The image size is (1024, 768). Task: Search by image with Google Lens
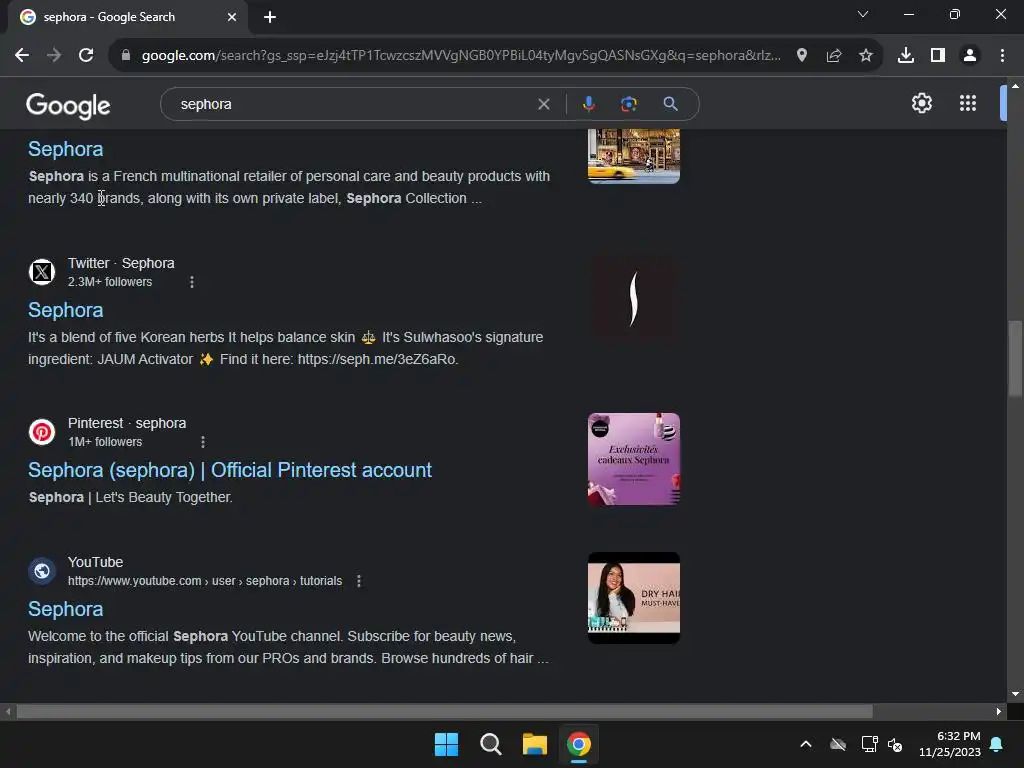pos(628,104)
